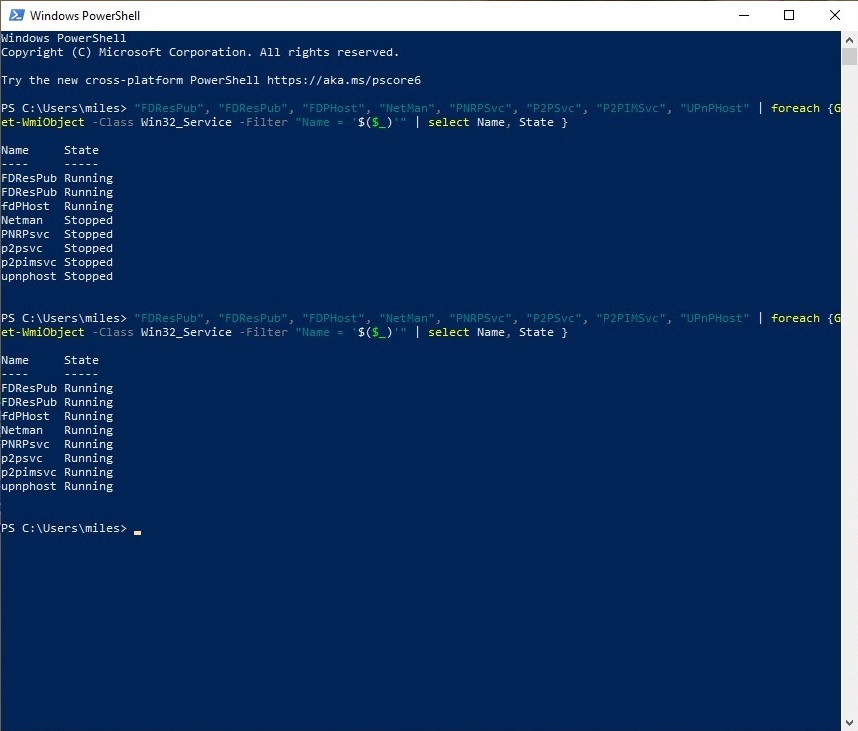Click 'fdPHost' in the first results table
The image size is (858, 731).
point(25,206)
